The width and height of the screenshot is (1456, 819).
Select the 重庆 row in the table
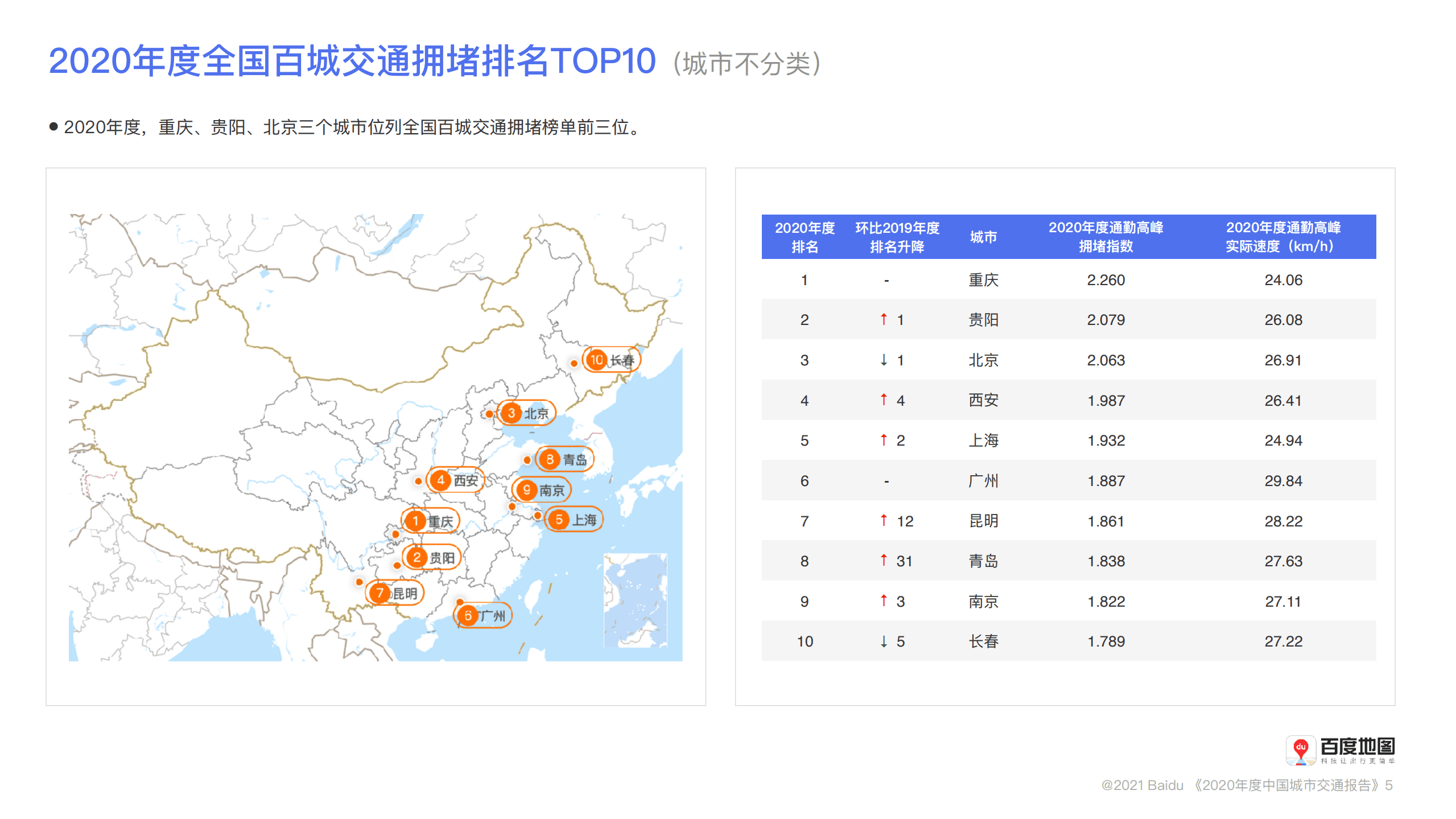tap(984, 279)
